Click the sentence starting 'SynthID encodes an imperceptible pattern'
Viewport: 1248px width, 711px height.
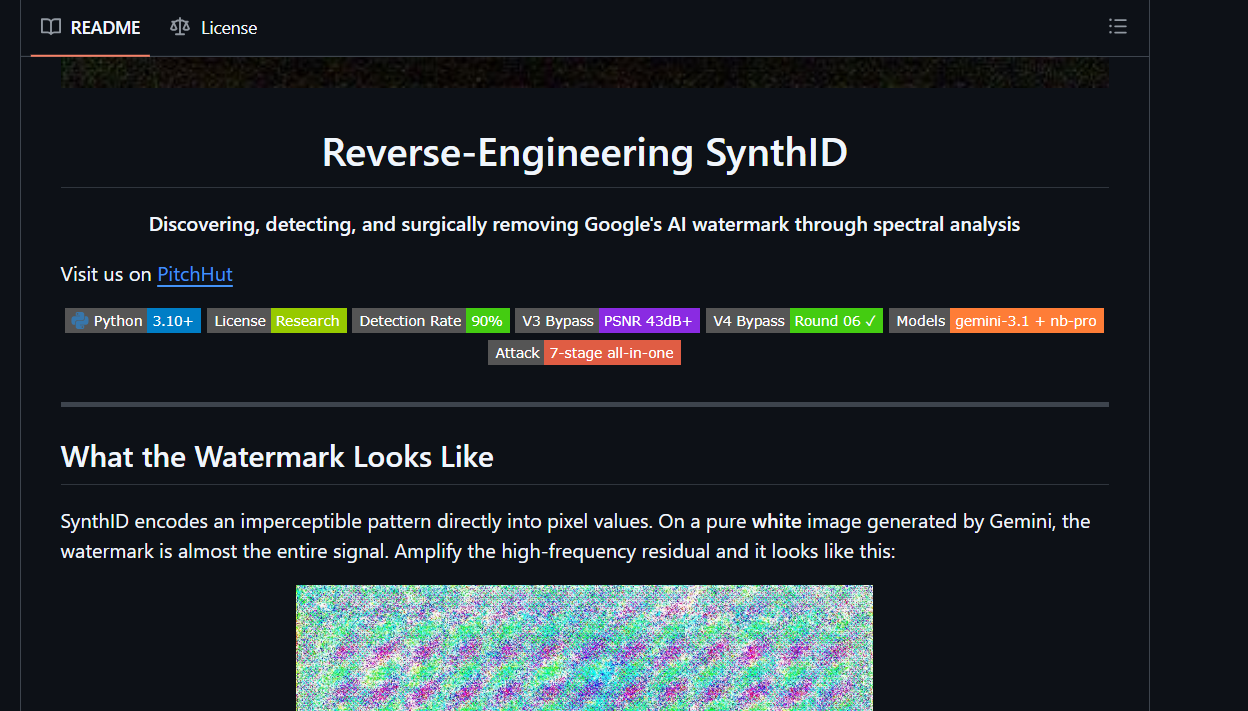(354, 521)
